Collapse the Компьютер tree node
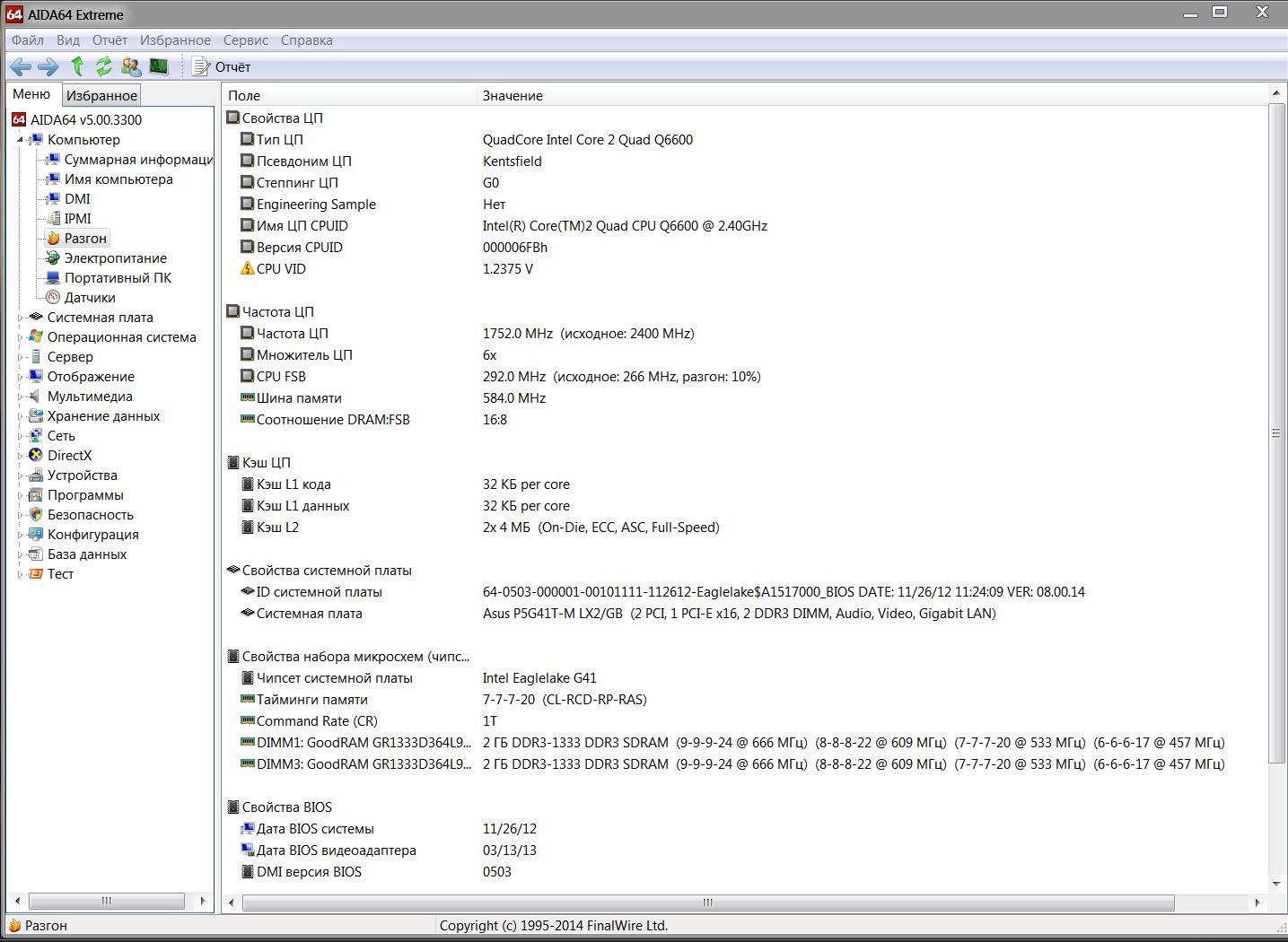The height and width of the screenshot is (942, 1288). click(x=20, y=140)
